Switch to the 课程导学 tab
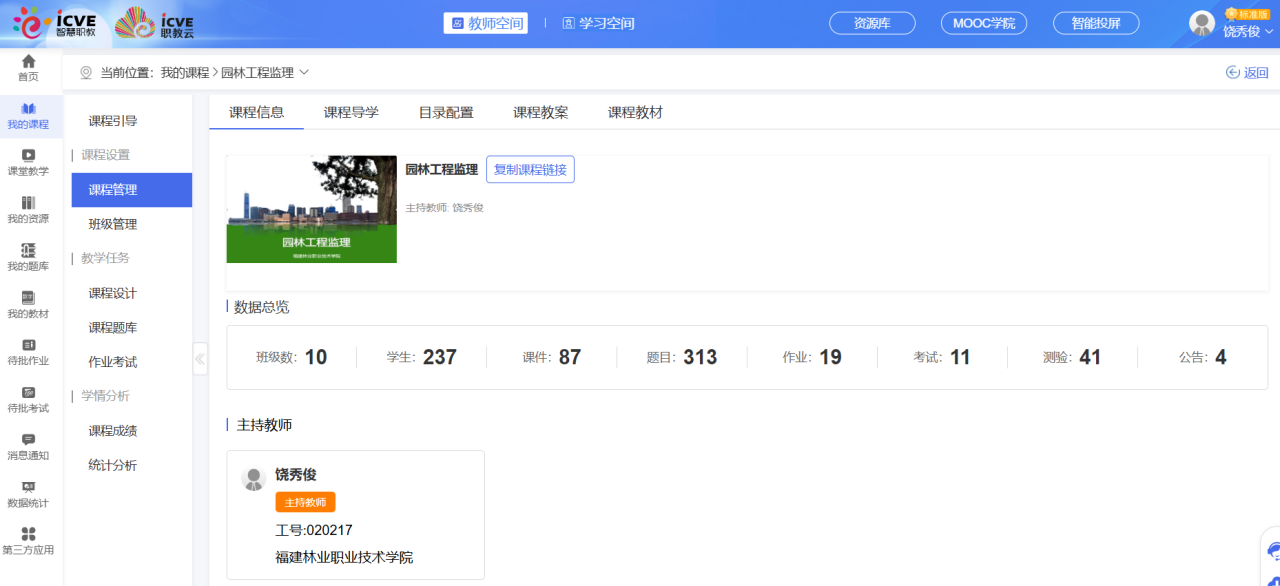Screen dimensions: 1280x586 (351, 113)
